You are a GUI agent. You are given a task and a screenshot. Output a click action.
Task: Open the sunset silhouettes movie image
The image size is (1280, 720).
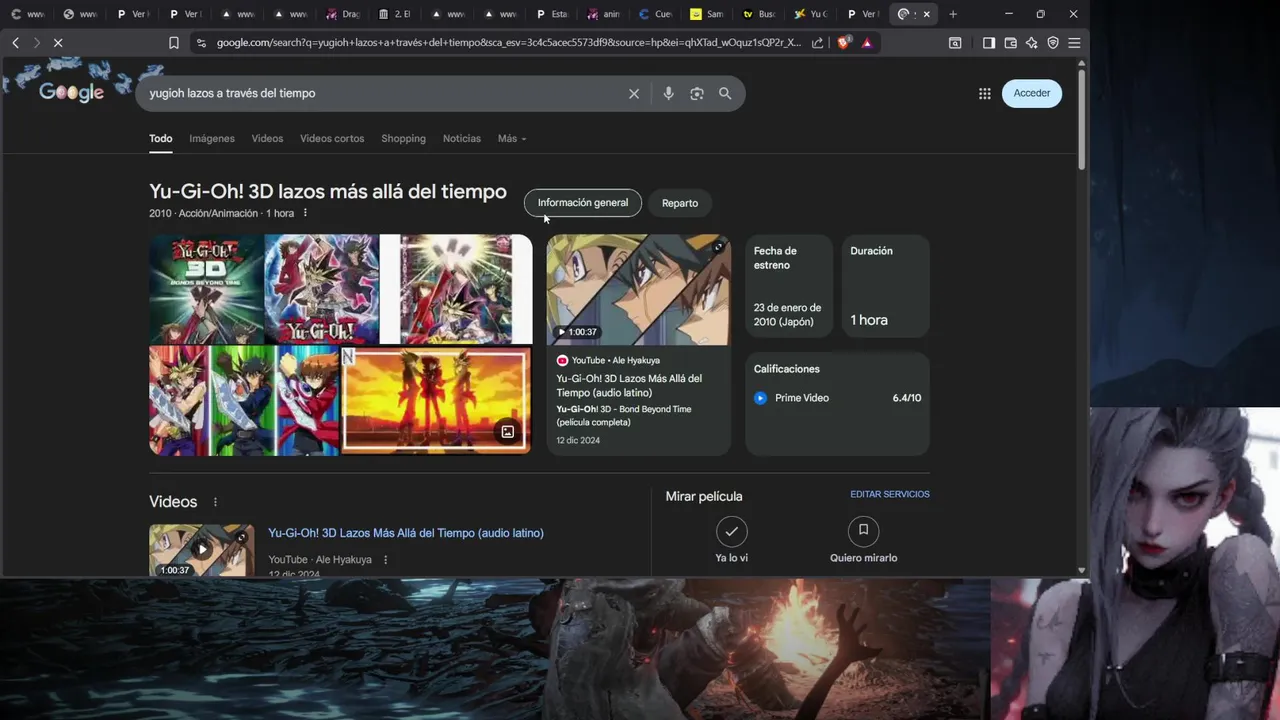coord(436,401)
